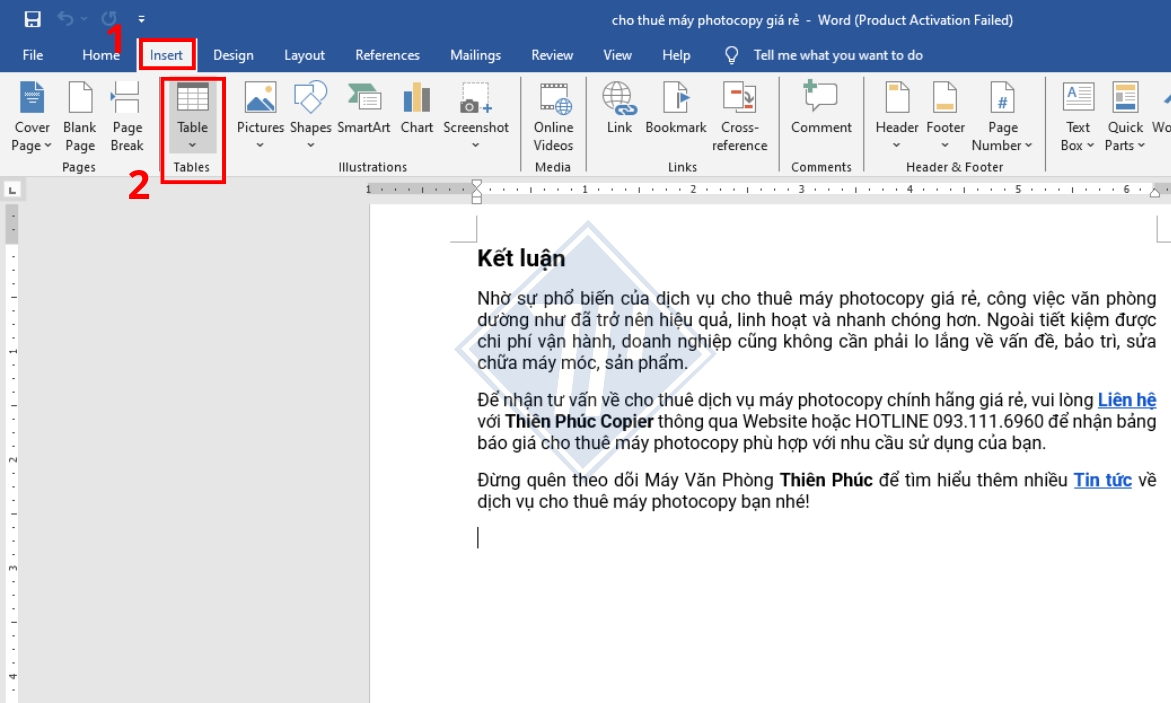Screen dimensions: 1171x703
Task: Click the 'Tin tức' hyperlink
Action: (x=1102, y=480)
